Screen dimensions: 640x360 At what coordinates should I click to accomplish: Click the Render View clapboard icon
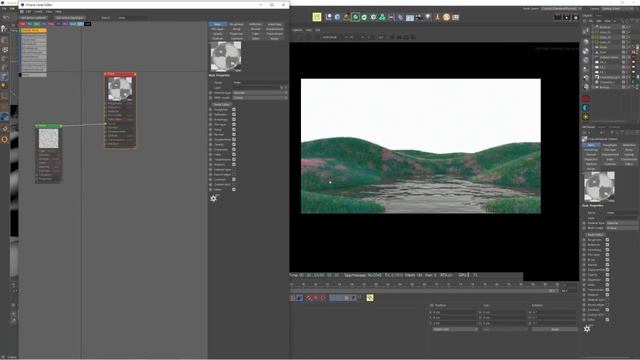(x=558, y=17)
